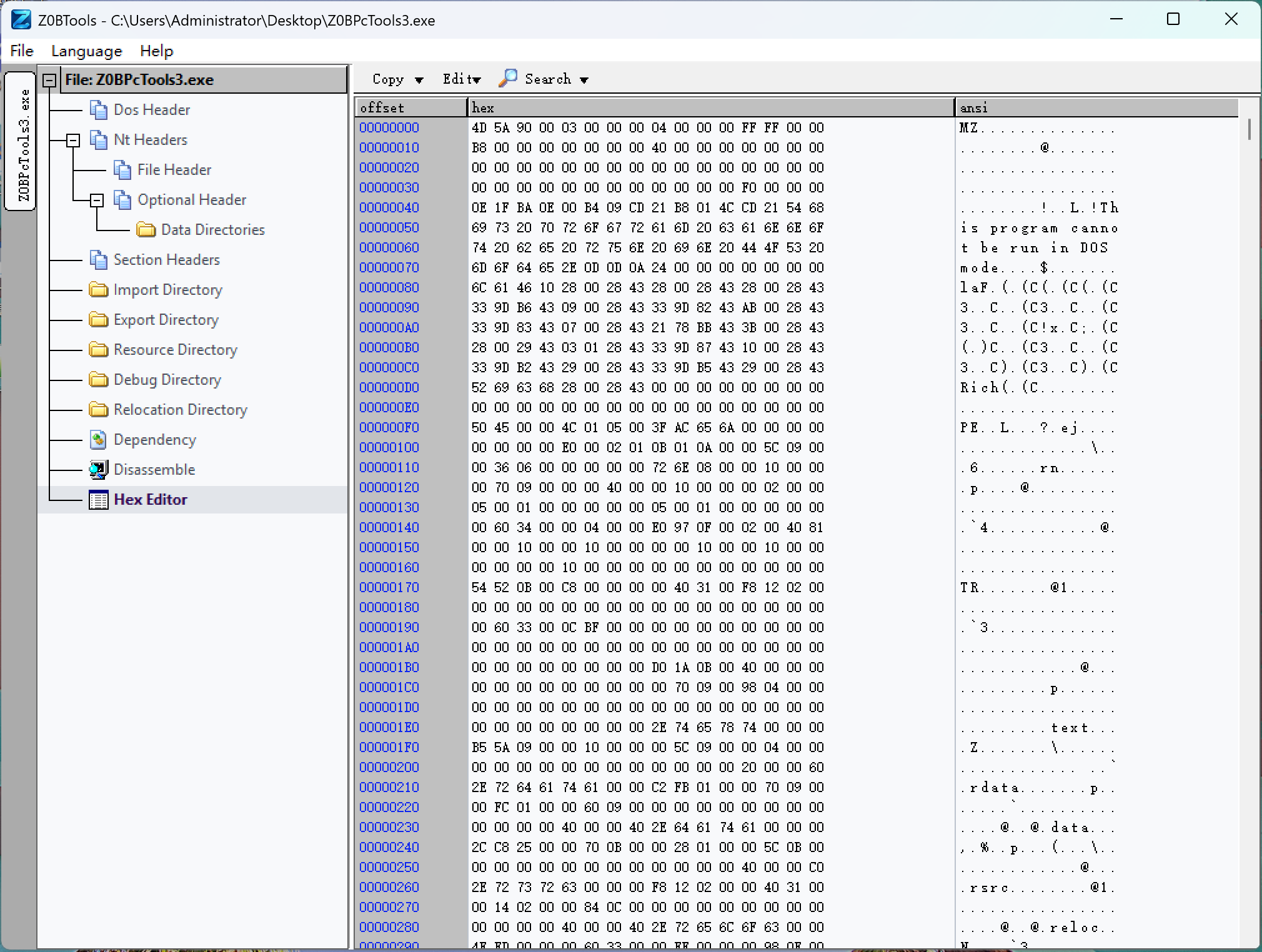Click the Dos Header page icon
1262x952 pixels.
point(98,110)
